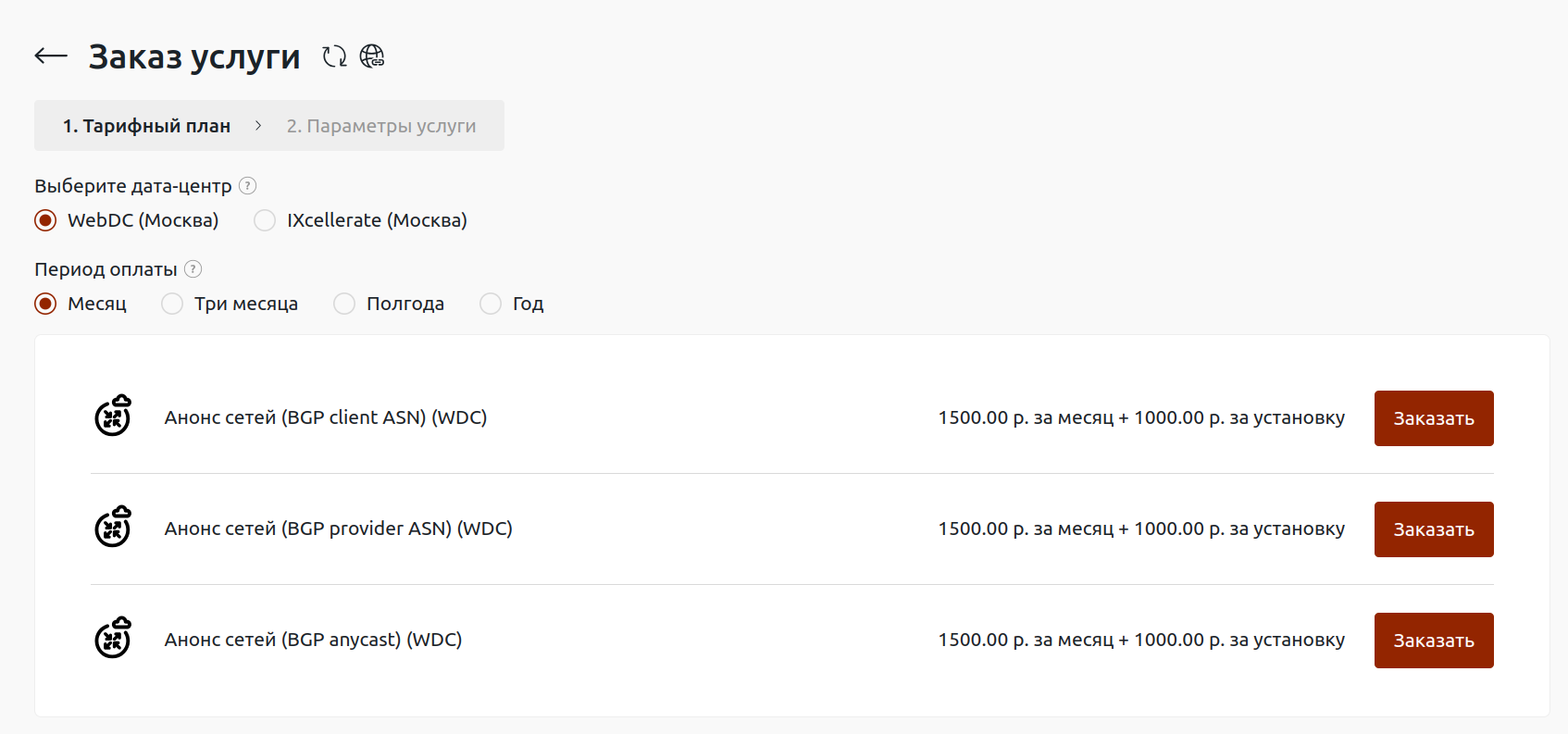This screenshot has height=734, width=1568.
Task: Select the IXcellerate (Москва) data center
Action: pyautogui.click(x=265, y=220)
